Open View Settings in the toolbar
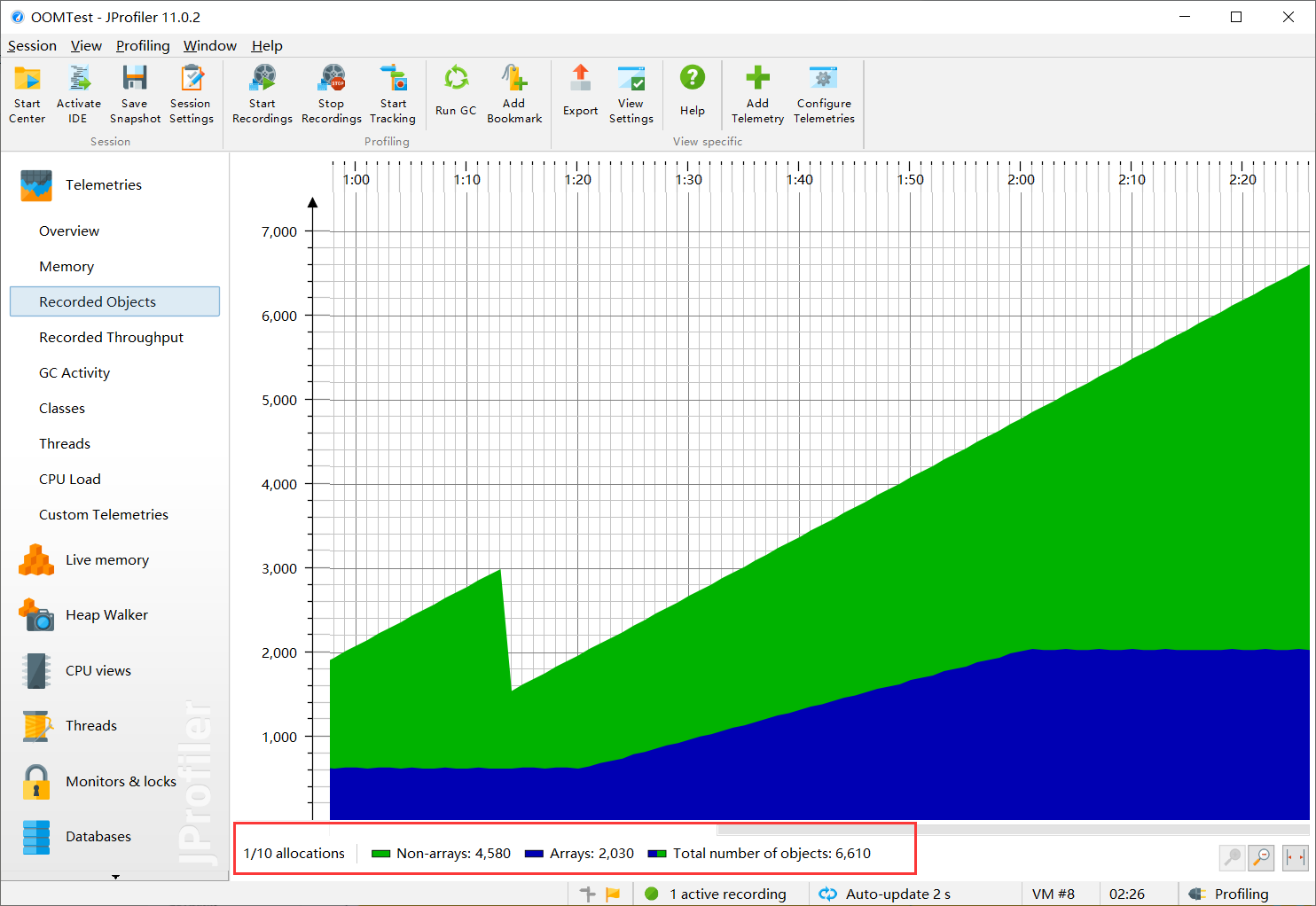 (x=631, y=93)
